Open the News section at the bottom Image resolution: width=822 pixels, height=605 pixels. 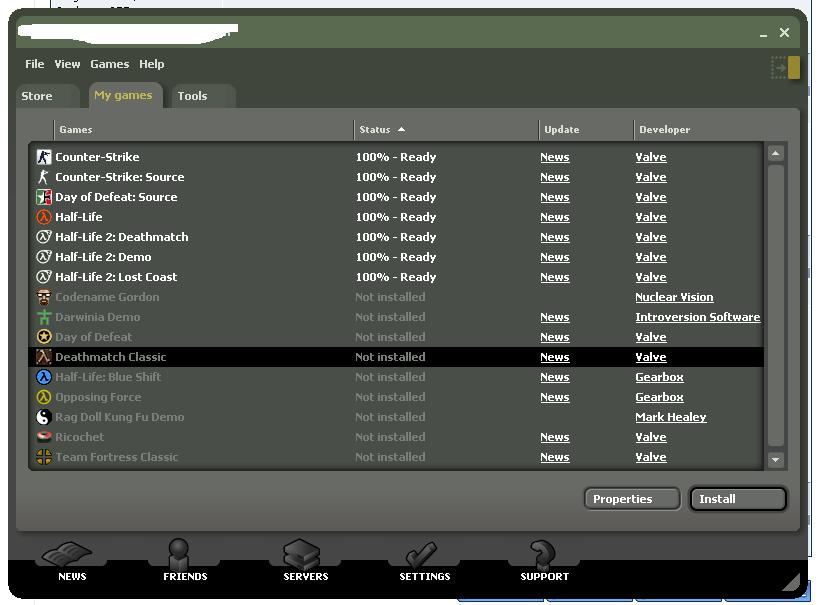pyautogui.click(x=72, y=562)
